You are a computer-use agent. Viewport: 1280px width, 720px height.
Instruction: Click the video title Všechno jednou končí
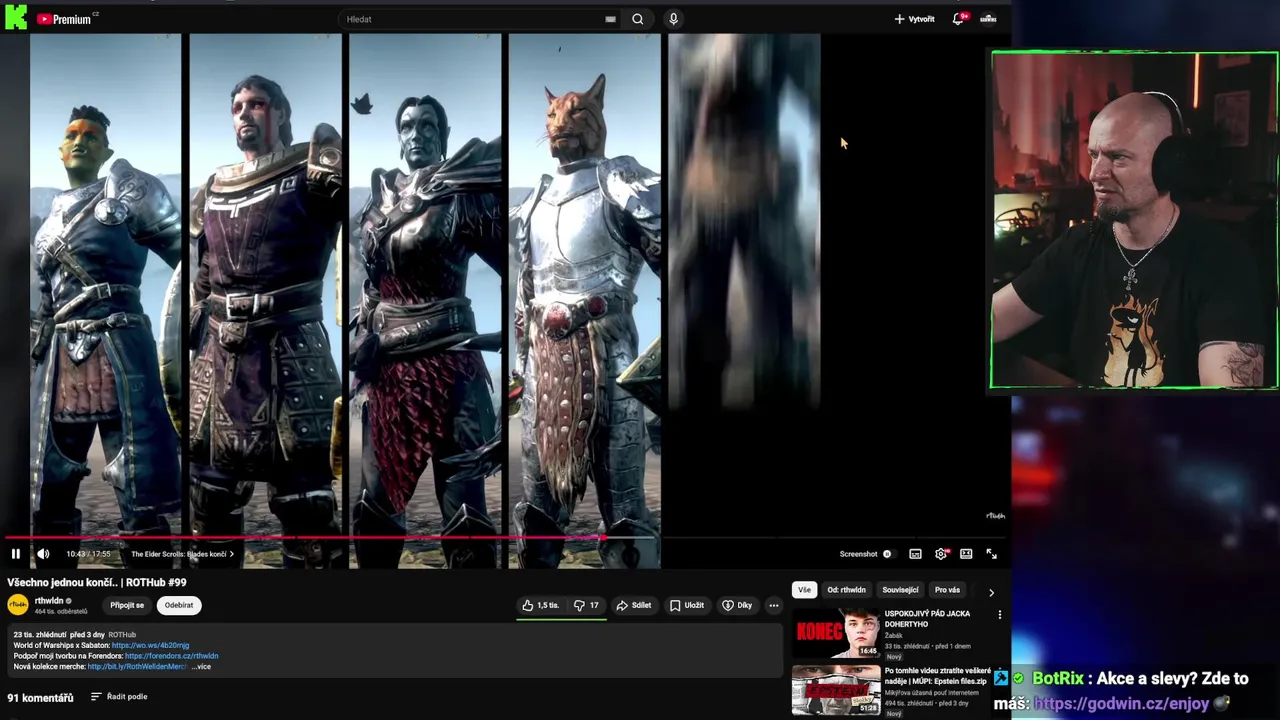97,582
